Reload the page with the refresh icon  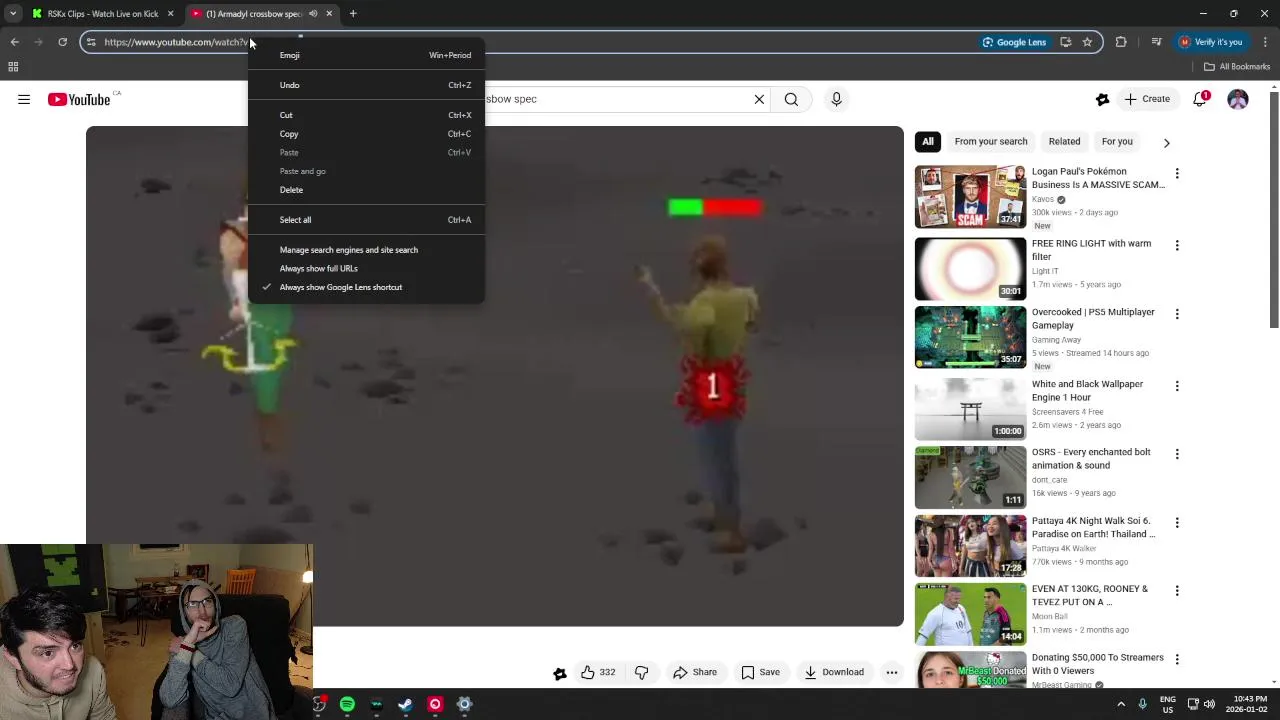click(x=62, y=42)
